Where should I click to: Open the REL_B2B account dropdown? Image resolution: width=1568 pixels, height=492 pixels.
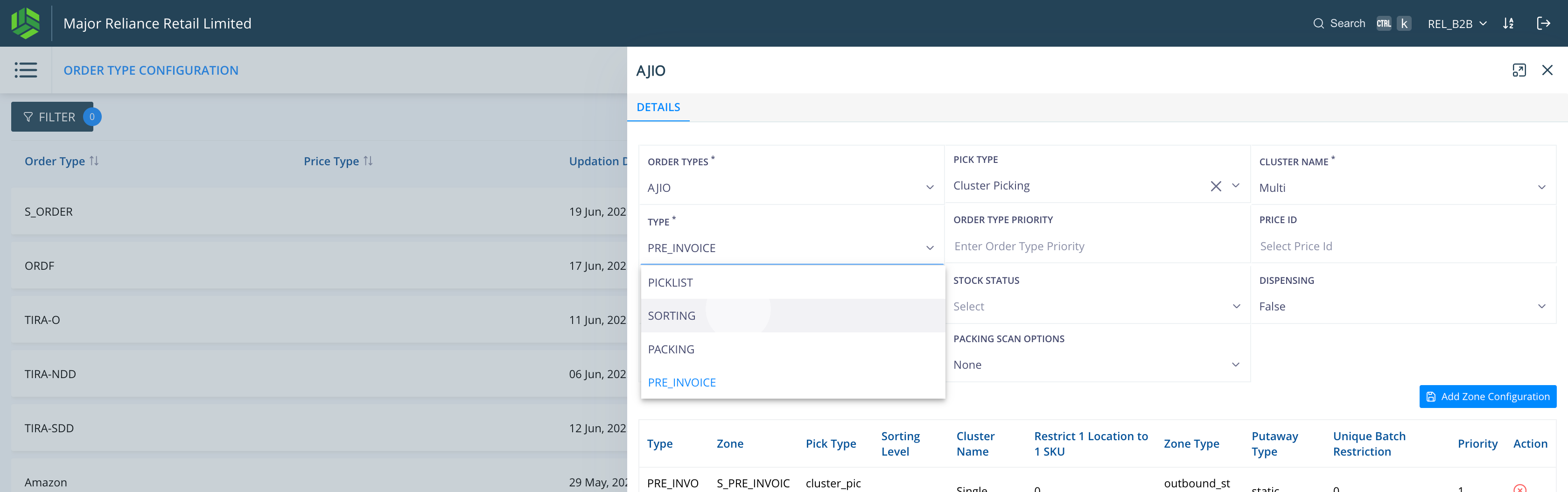(x=1456, y=24)
